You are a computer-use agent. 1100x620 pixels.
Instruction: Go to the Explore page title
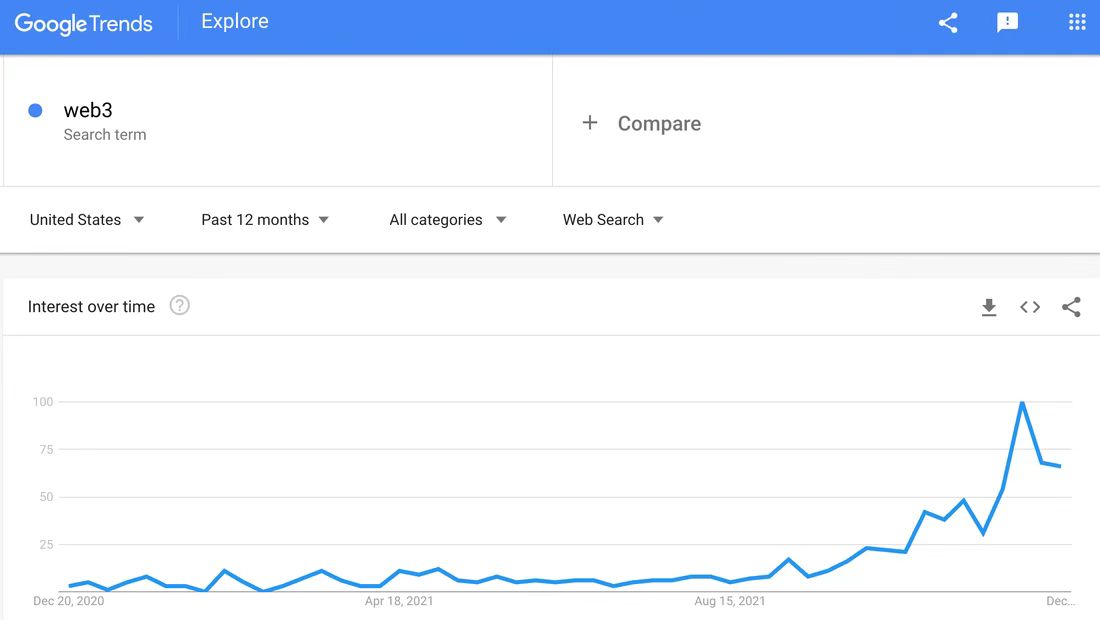click(x=235, y=22)
